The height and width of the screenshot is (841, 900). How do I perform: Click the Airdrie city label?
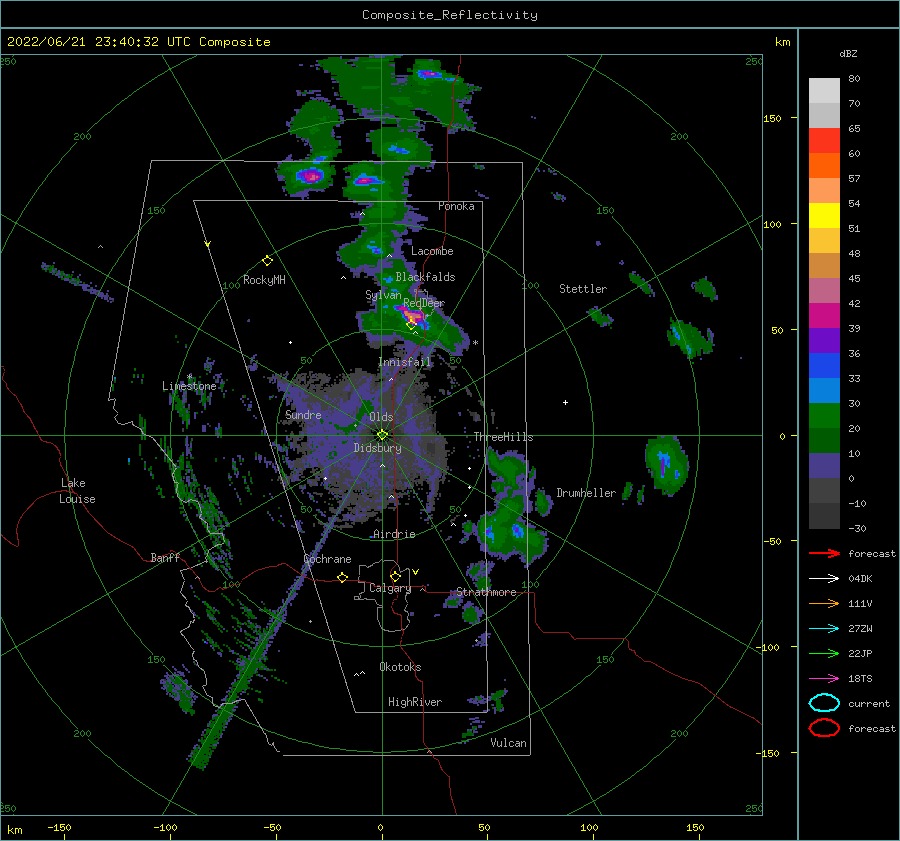394,534
